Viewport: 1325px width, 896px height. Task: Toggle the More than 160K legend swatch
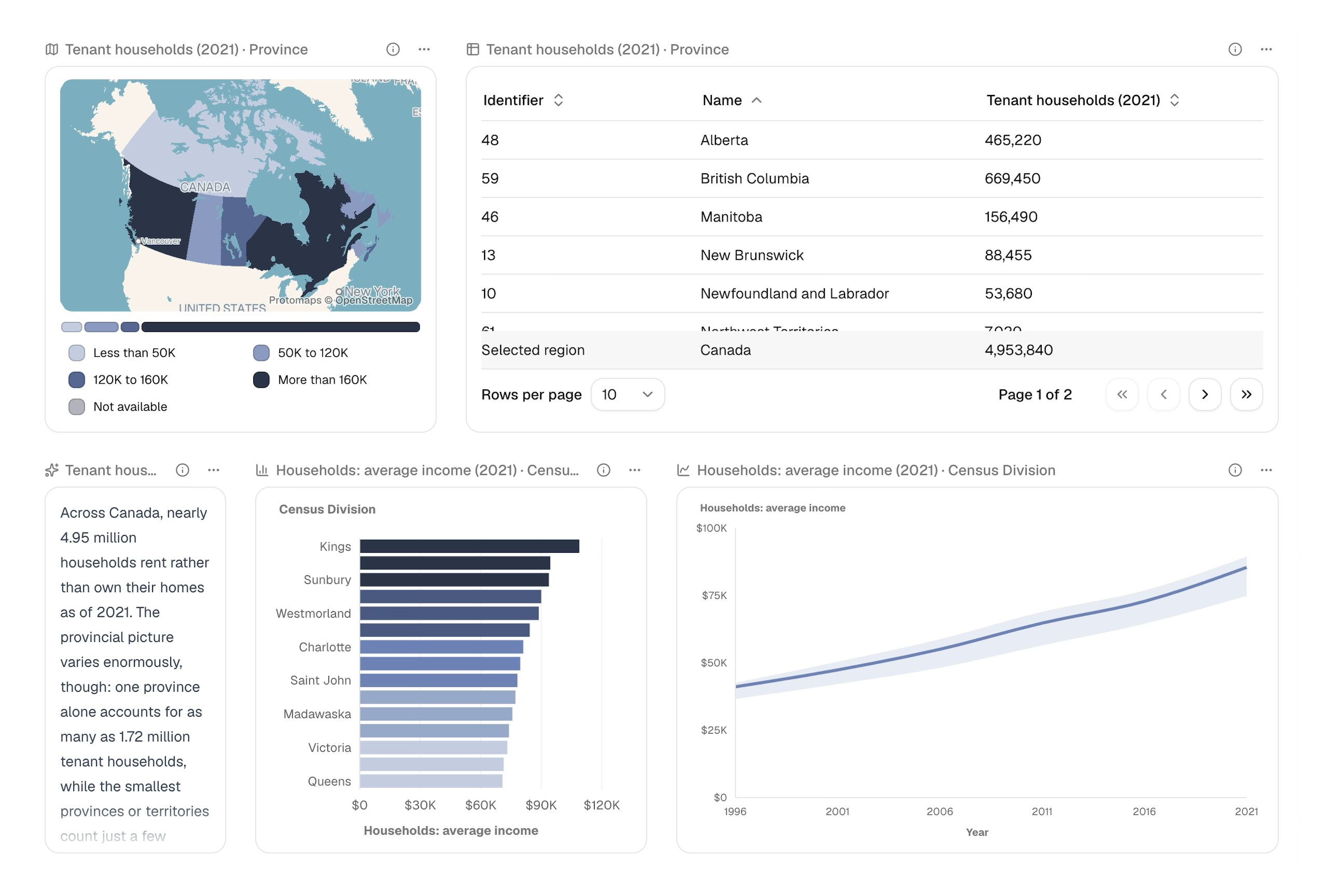[261, 380]
